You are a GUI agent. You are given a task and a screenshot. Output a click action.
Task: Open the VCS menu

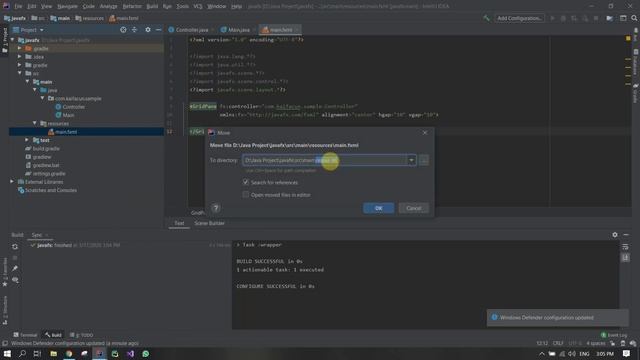198,6
